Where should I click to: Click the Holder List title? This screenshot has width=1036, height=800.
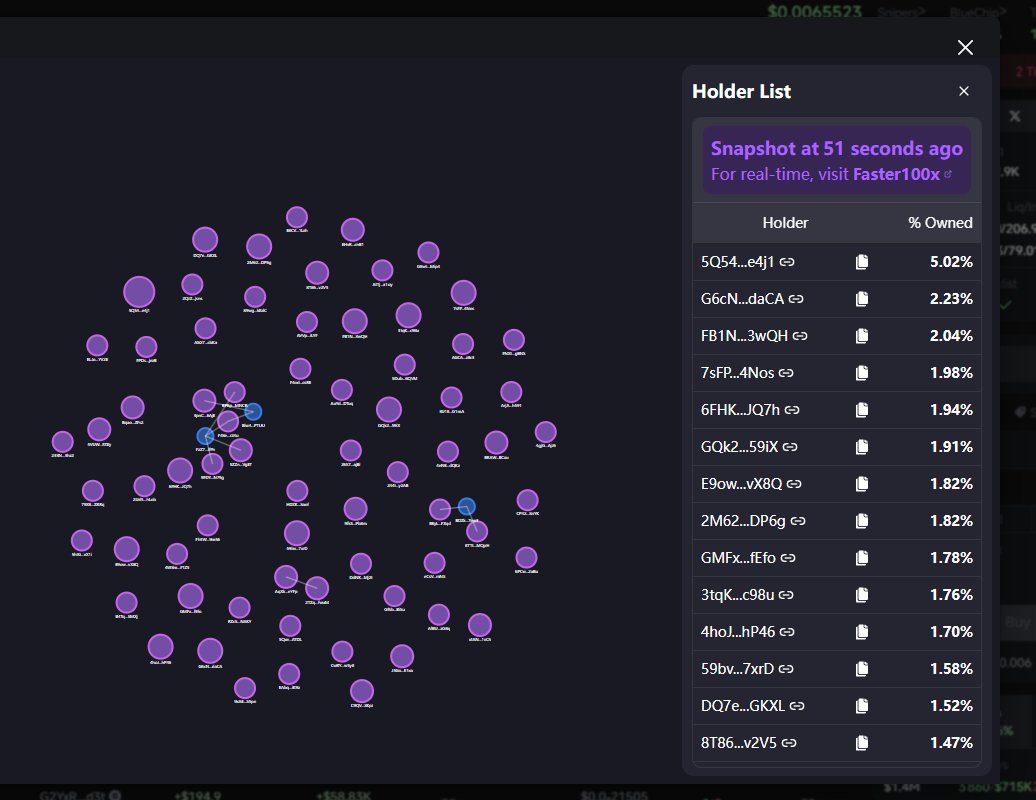pyautogui.click(x=741, y=91)
